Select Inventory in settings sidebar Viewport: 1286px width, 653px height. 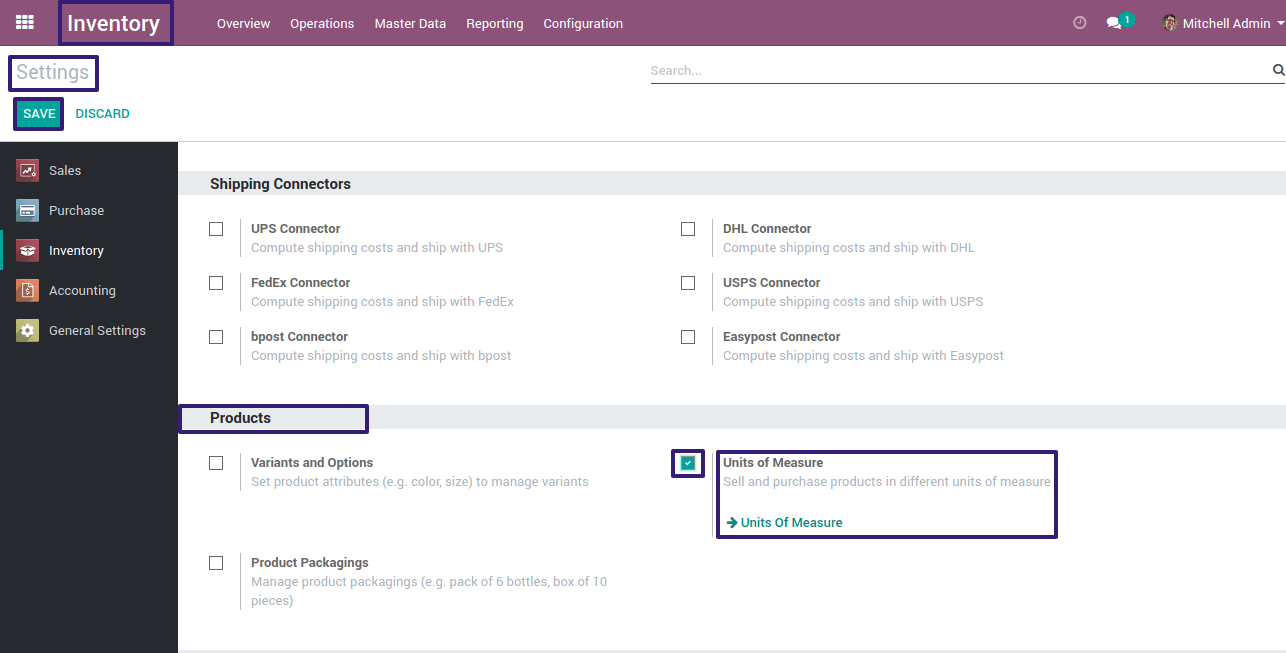89,251
